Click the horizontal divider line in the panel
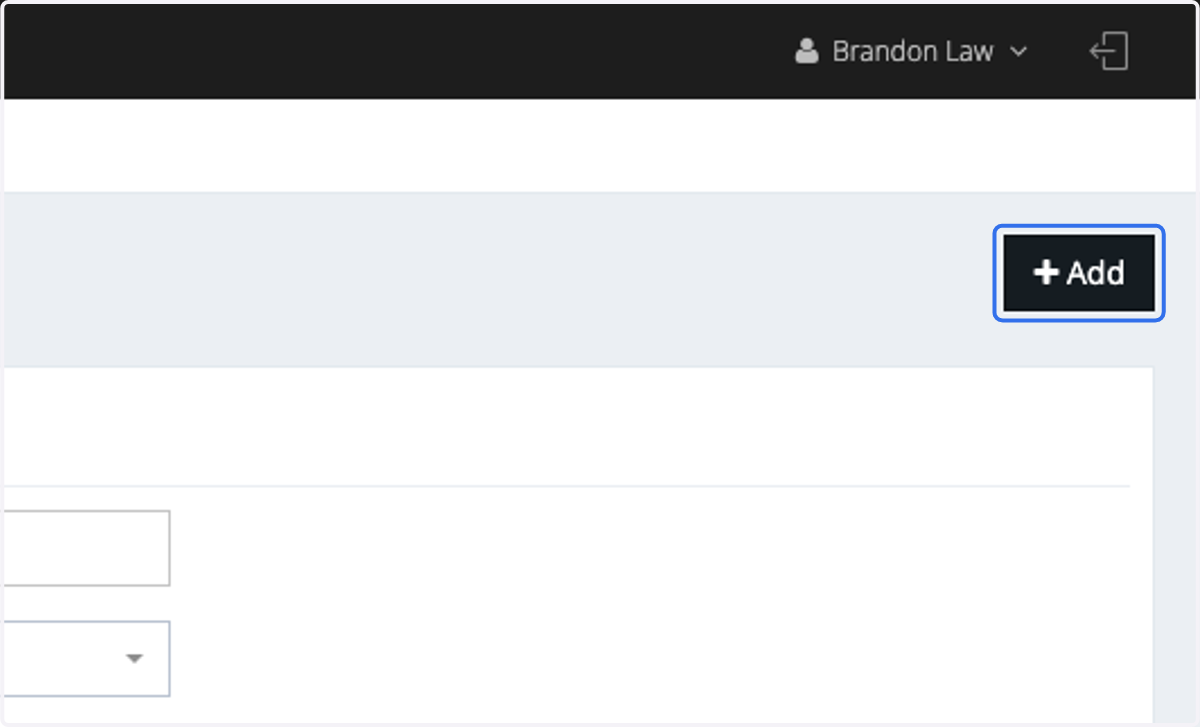The image size is (1200, 727). click(x=565, y=486)
